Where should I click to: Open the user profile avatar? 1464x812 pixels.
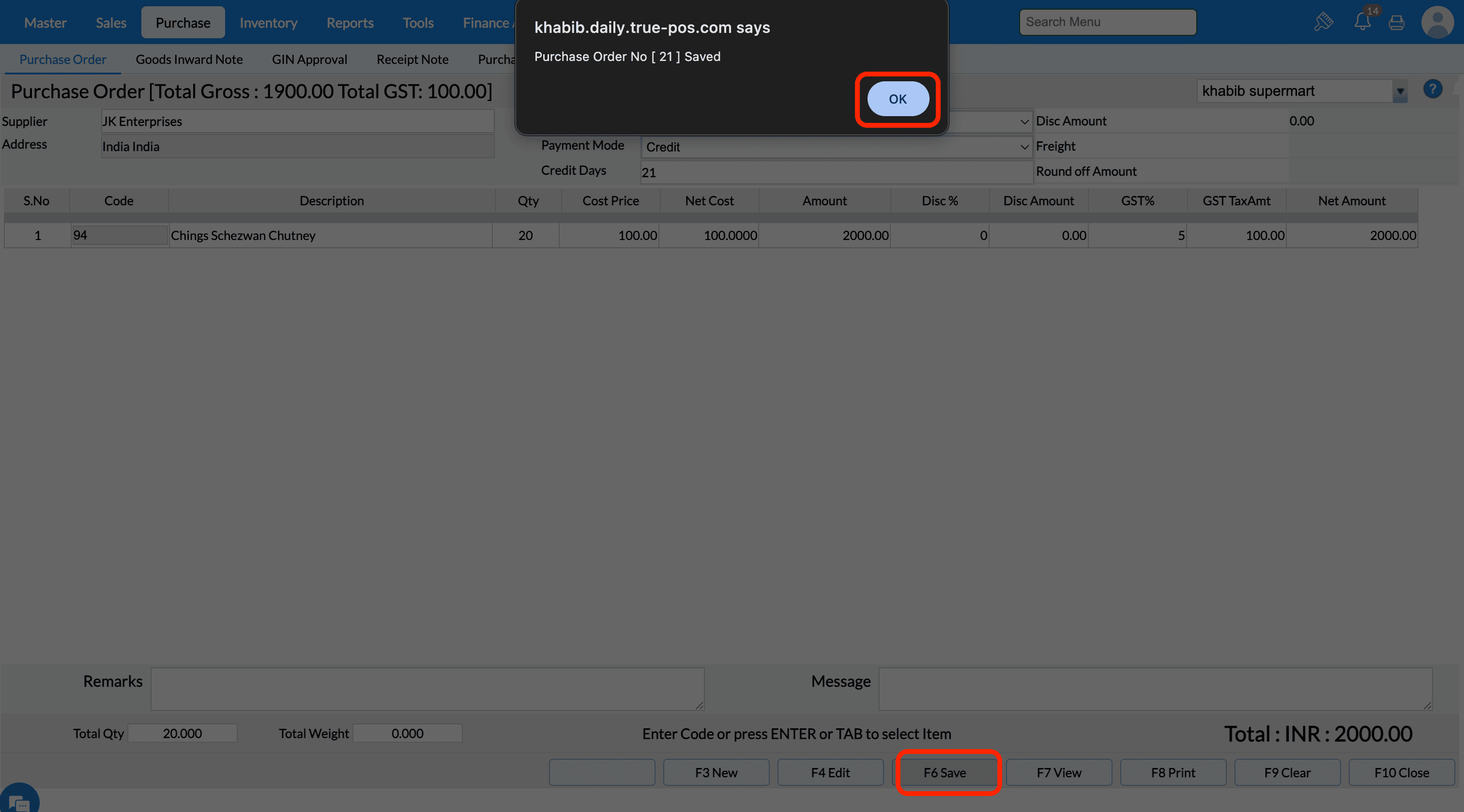1437,22
